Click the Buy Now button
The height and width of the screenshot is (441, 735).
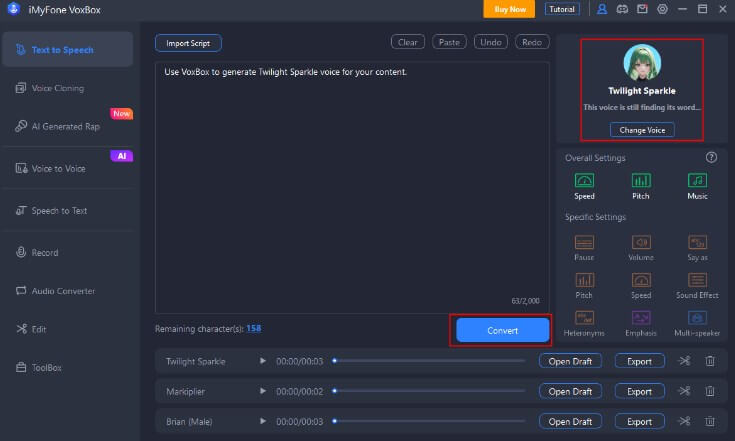pos(510,9)
